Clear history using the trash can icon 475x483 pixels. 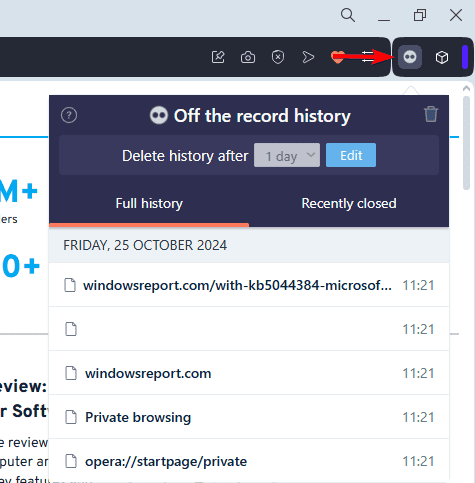(431, 114)
